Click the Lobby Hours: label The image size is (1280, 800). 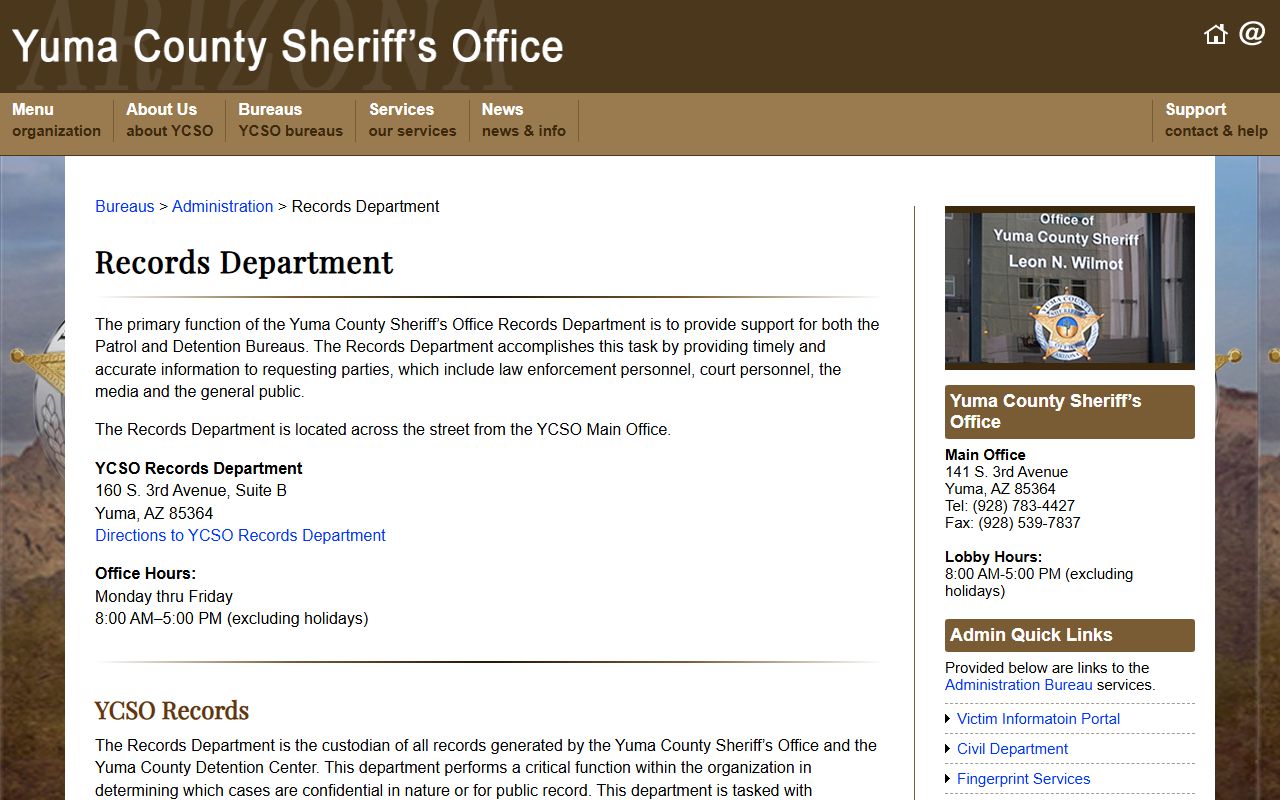coord(993,557)
